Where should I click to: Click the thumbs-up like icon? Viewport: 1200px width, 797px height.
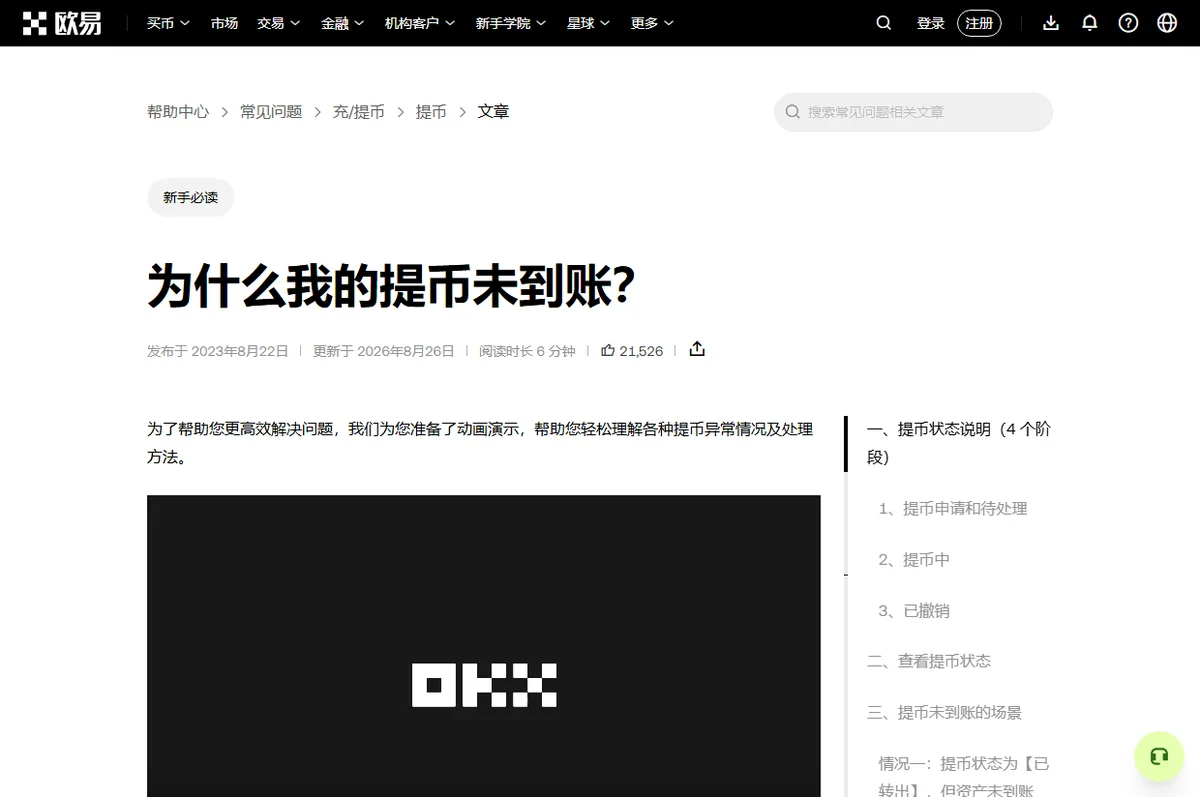coord(608,350)
